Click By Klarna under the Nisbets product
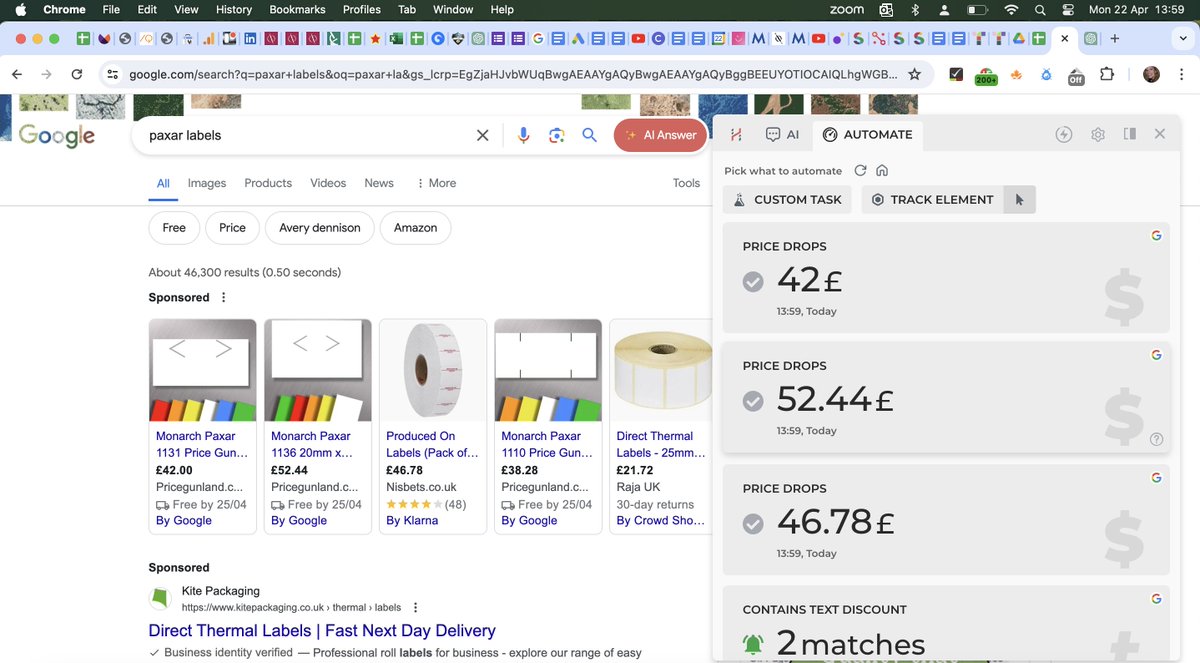The height and width of the screenshot is (663, 1200). (x=412, y=520)
